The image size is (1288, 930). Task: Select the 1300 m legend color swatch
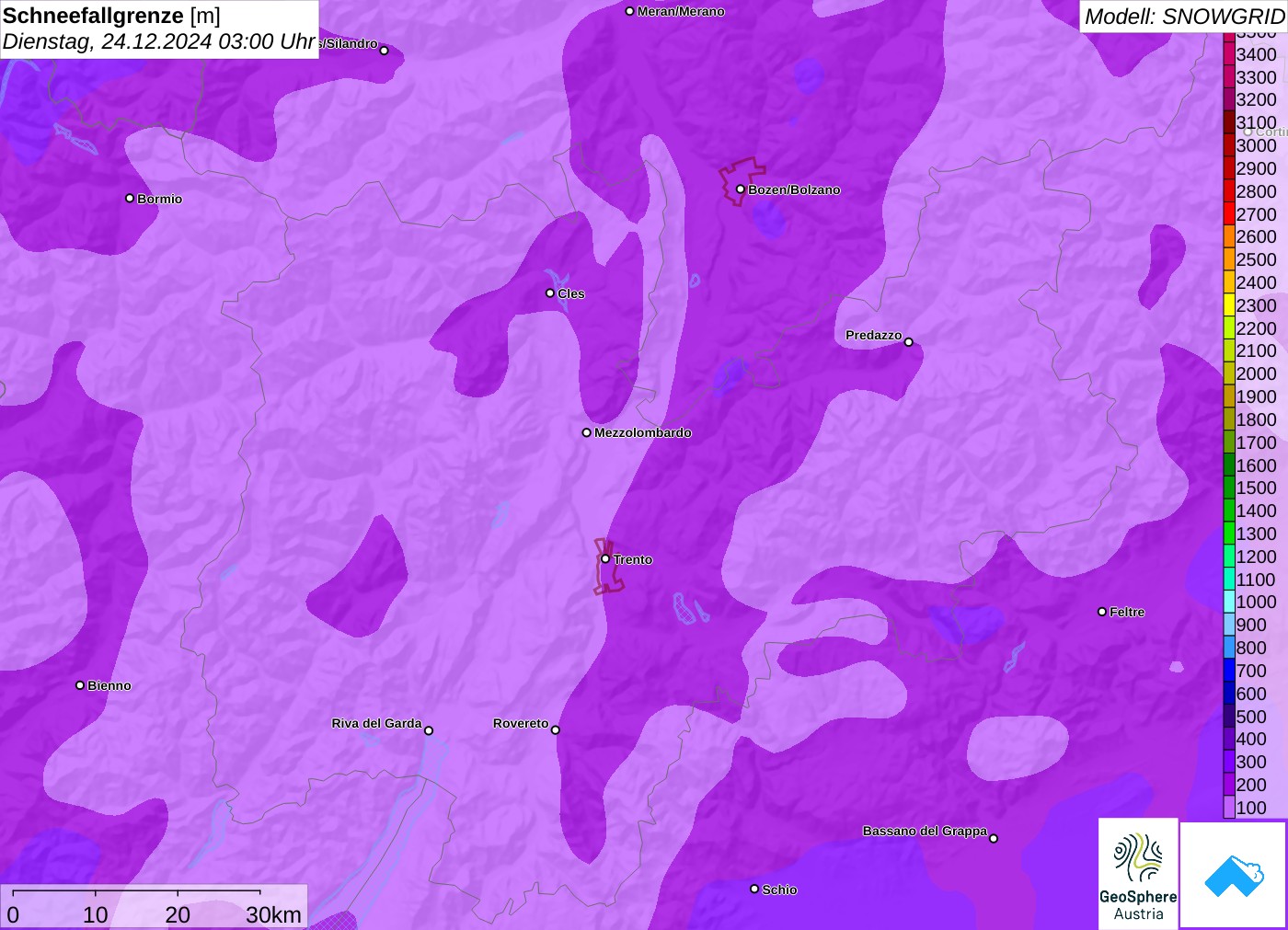(x=1229, y=534)
